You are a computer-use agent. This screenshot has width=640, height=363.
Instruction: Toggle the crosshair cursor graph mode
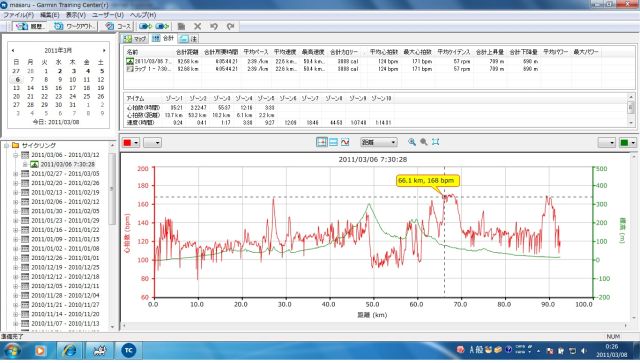point(322,142)
